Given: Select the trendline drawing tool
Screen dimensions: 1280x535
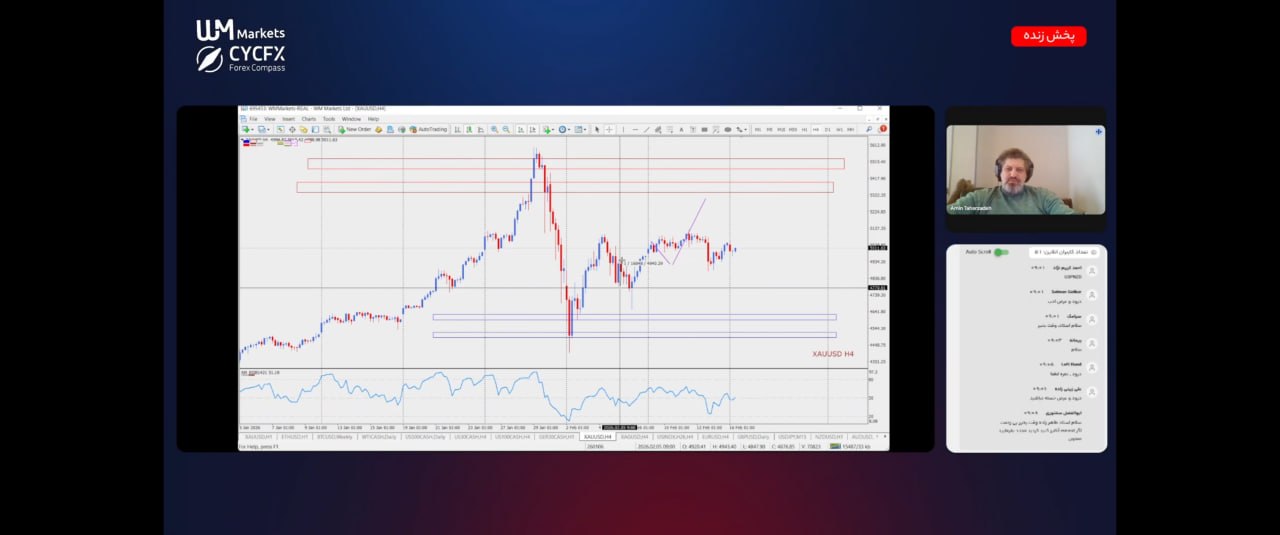Looking at the screenshot, I should click(x=646, y=129).
